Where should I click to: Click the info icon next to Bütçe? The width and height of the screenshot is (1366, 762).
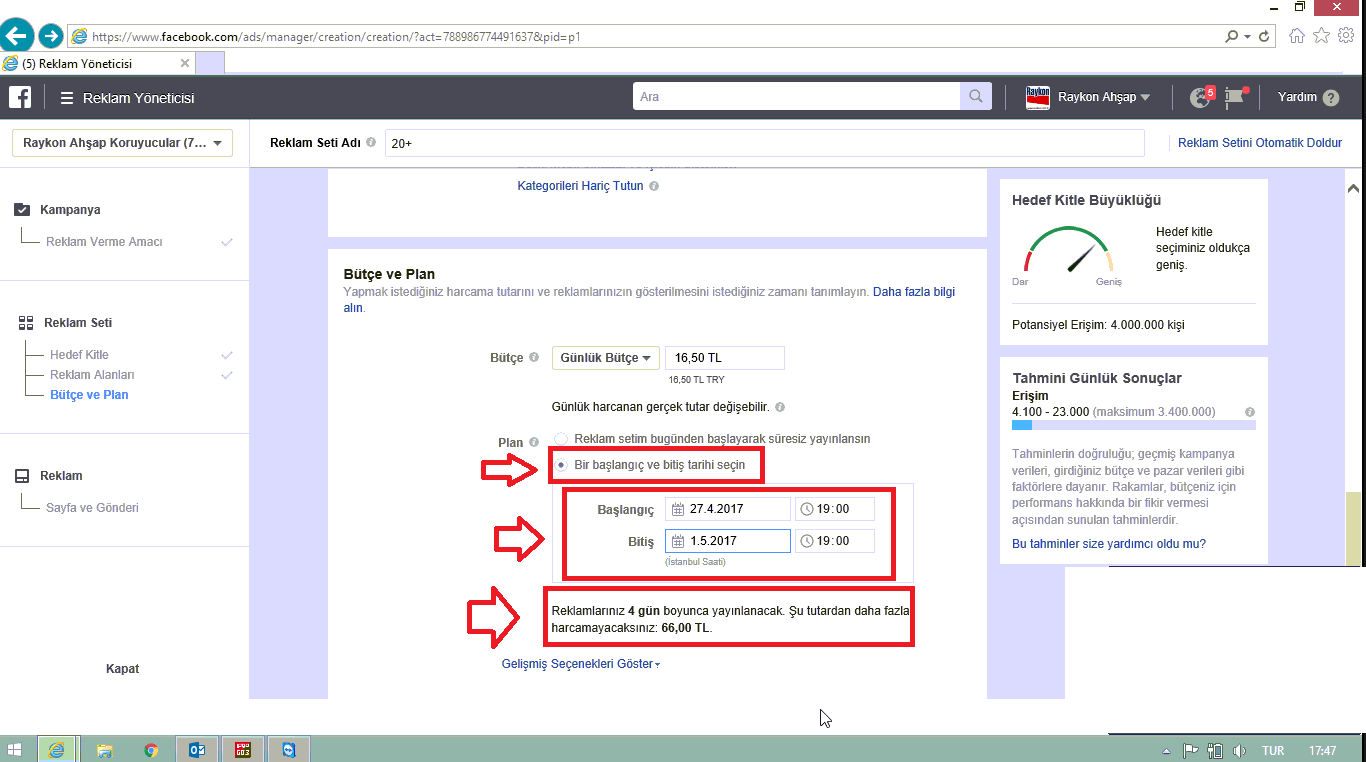point(534,358)
